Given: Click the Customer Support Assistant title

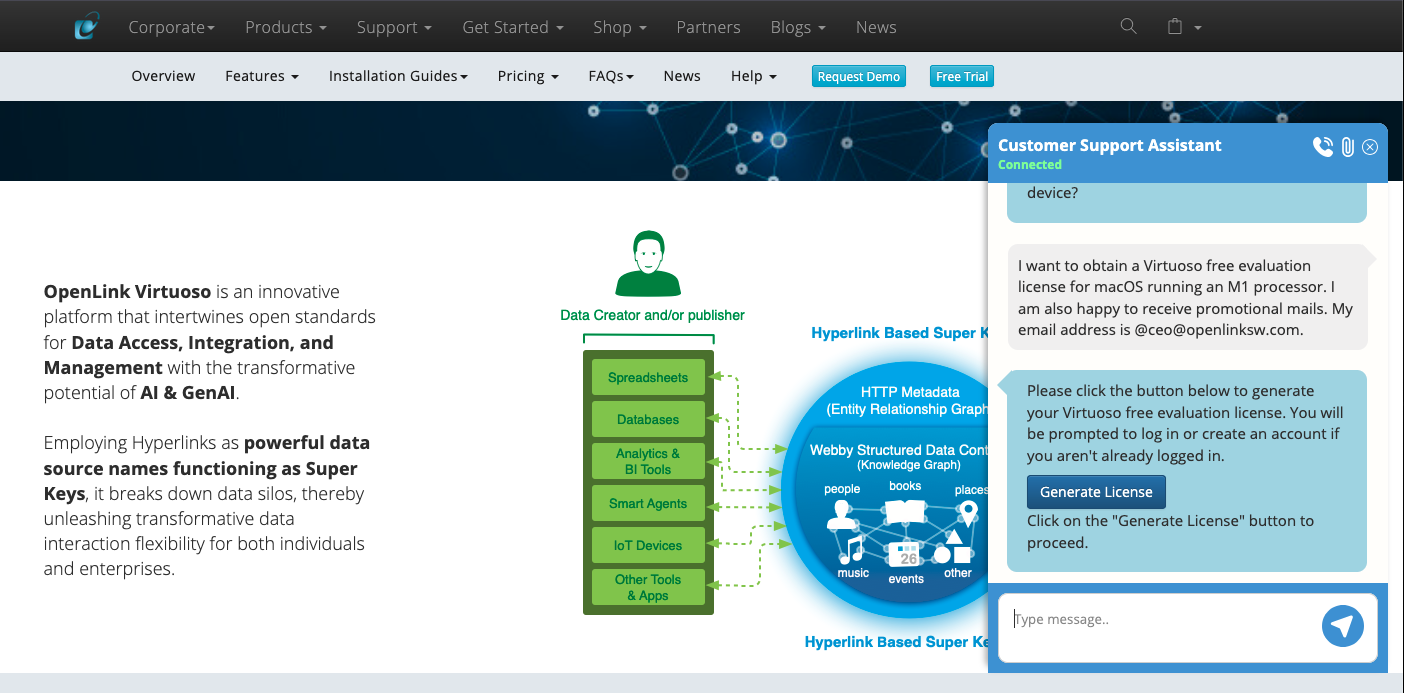Looking at the screenshot, I should click(1110, 145).
